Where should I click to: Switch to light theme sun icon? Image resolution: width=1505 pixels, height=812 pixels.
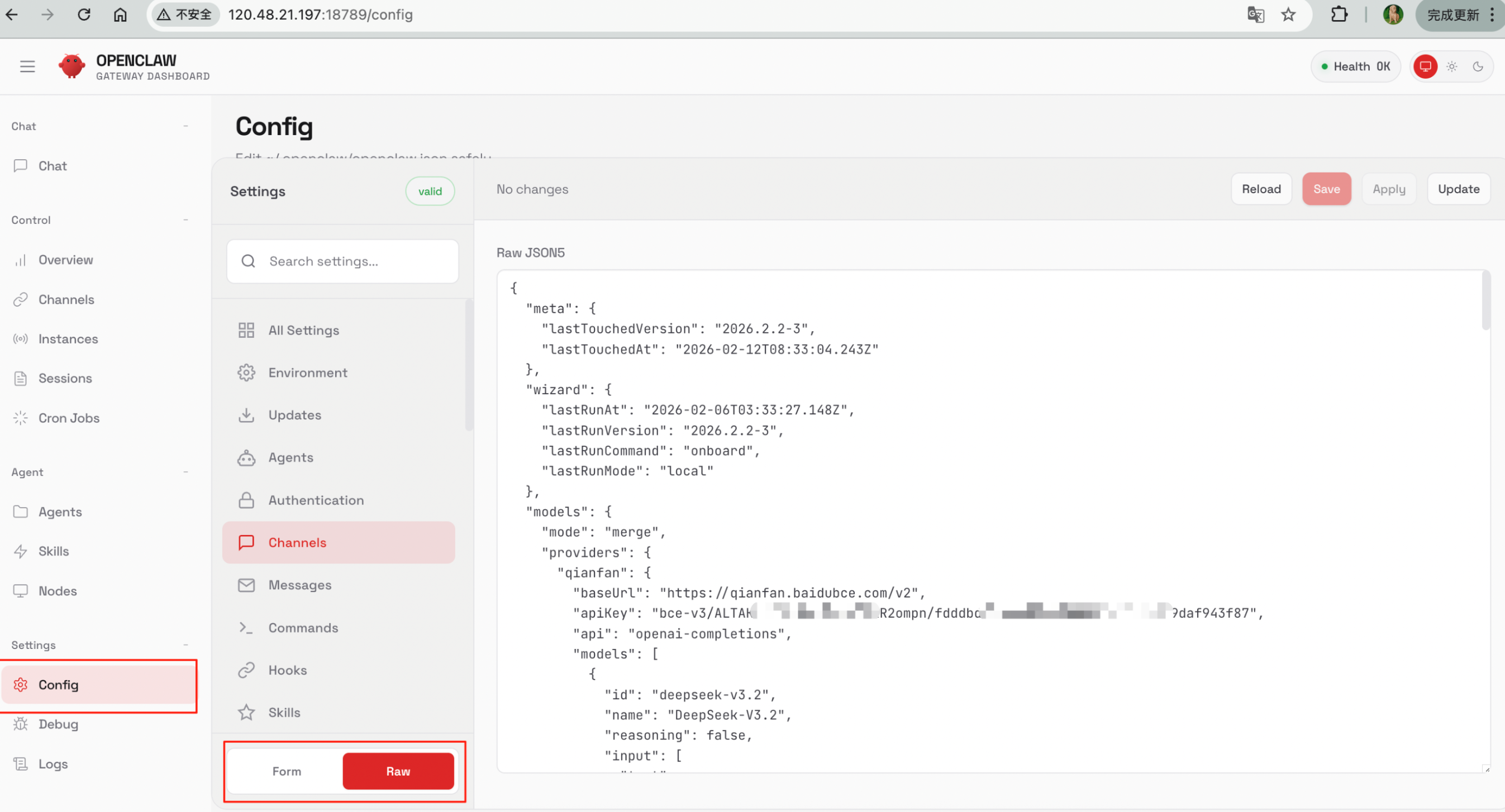(1452, 66)
